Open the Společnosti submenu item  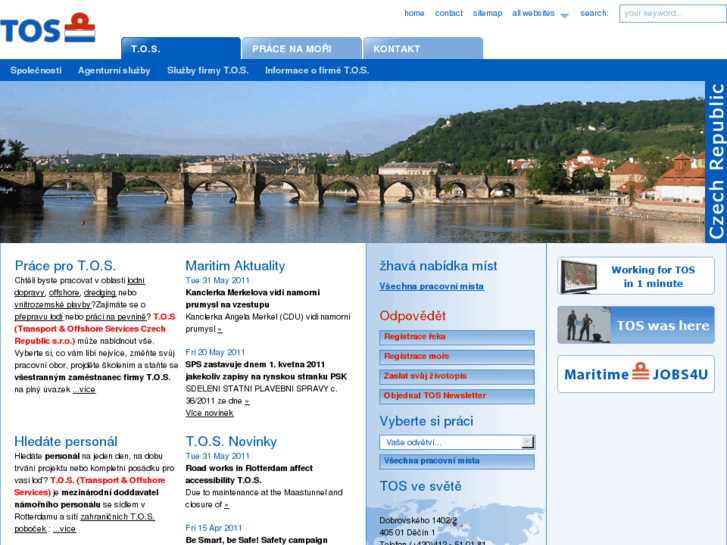click(36, 71)
